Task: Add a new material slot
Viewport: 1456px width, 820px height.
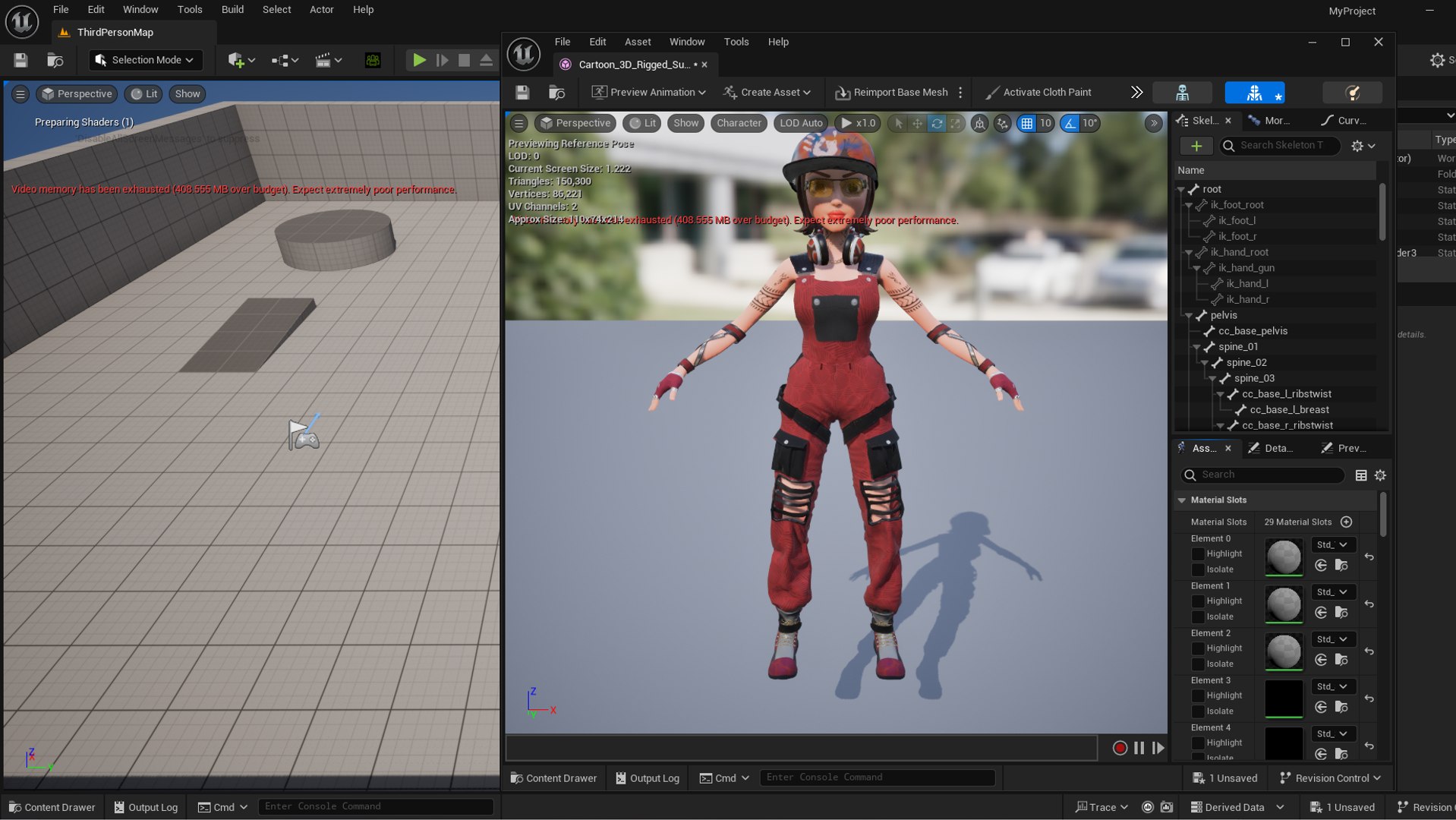Action: point(1346,522)
